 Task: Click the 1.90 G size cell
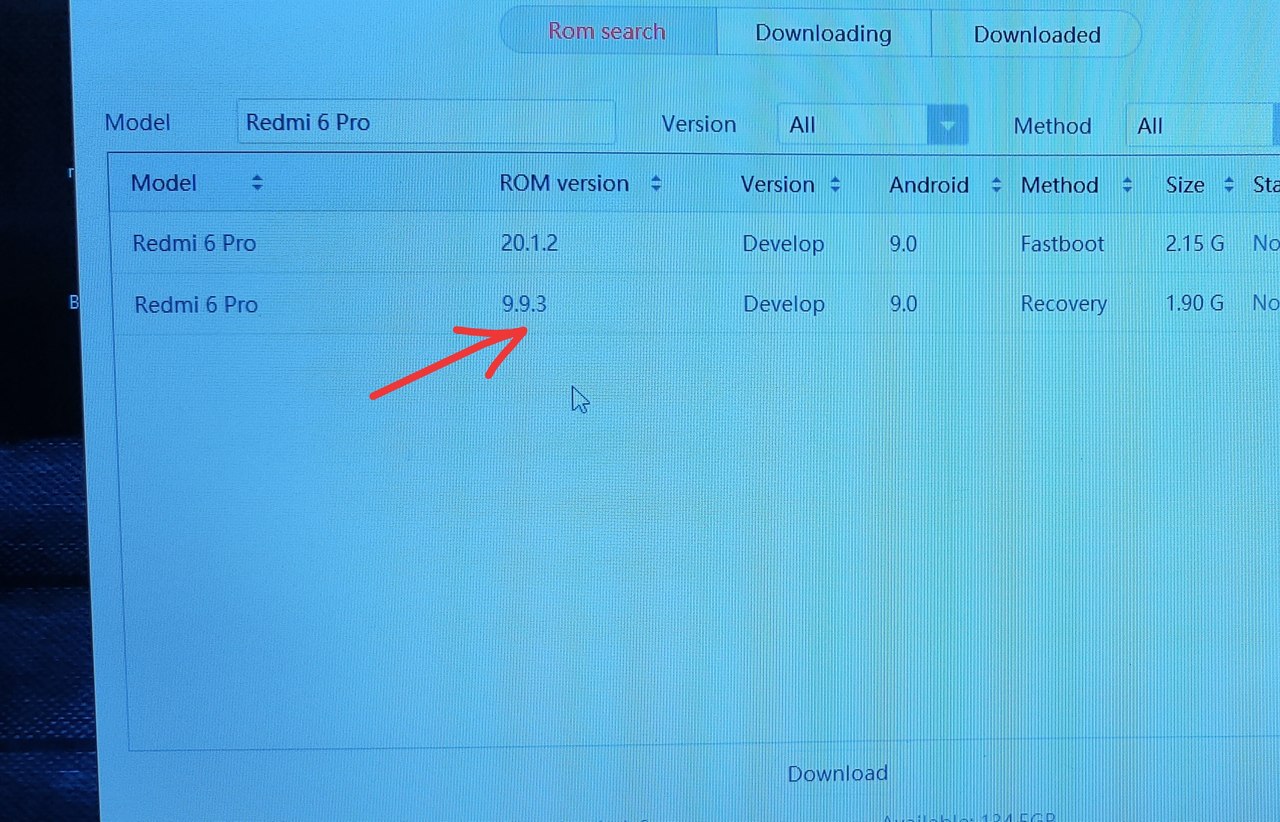1195,304
